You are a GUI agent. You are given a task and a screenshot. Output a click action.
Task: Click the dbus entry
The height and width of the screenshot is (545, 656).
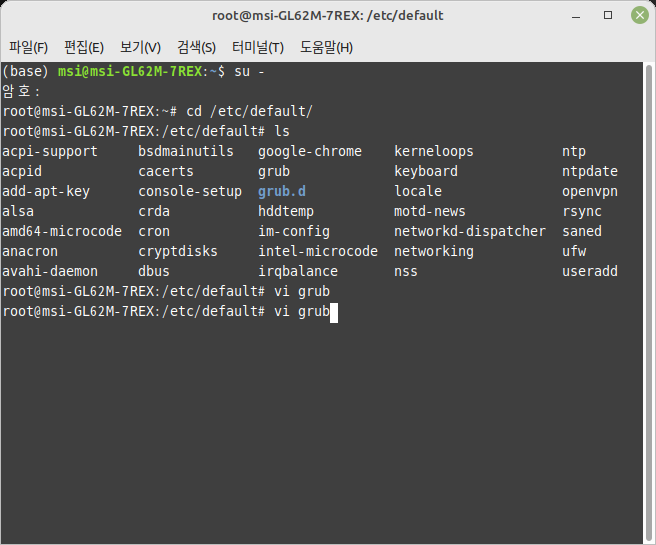154,271
